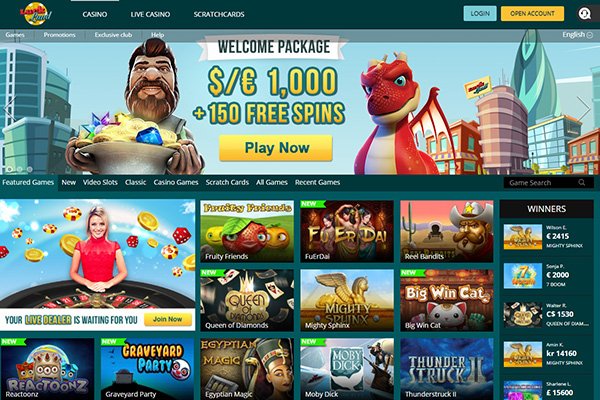600x400 pixels.
Task: Open the Big Win Cat game thumbnail
Action: coord(447,300)
